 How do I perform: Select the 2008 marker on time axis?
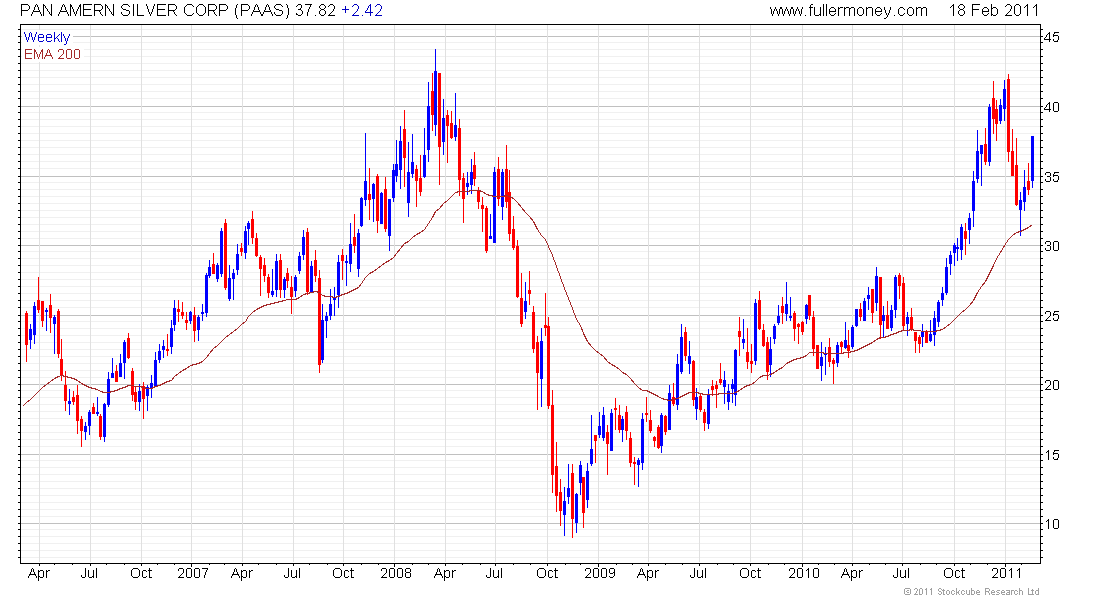point(395,574)
